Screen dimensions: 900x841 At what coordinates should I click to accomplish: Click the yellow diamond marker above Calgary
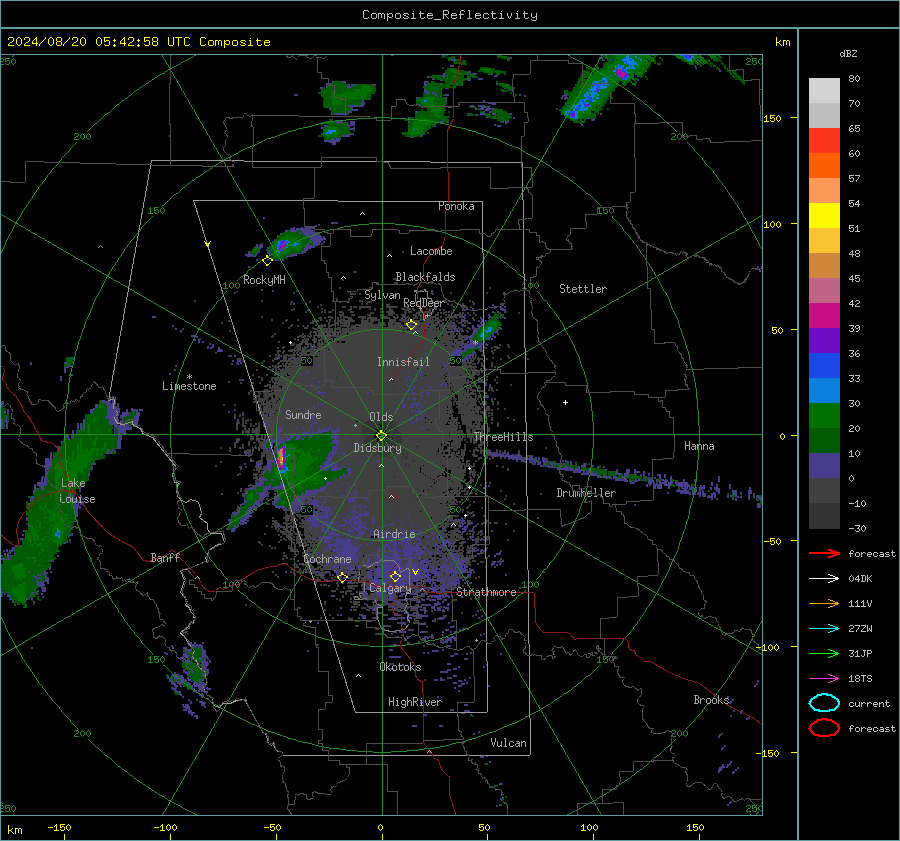pos(395,576)
